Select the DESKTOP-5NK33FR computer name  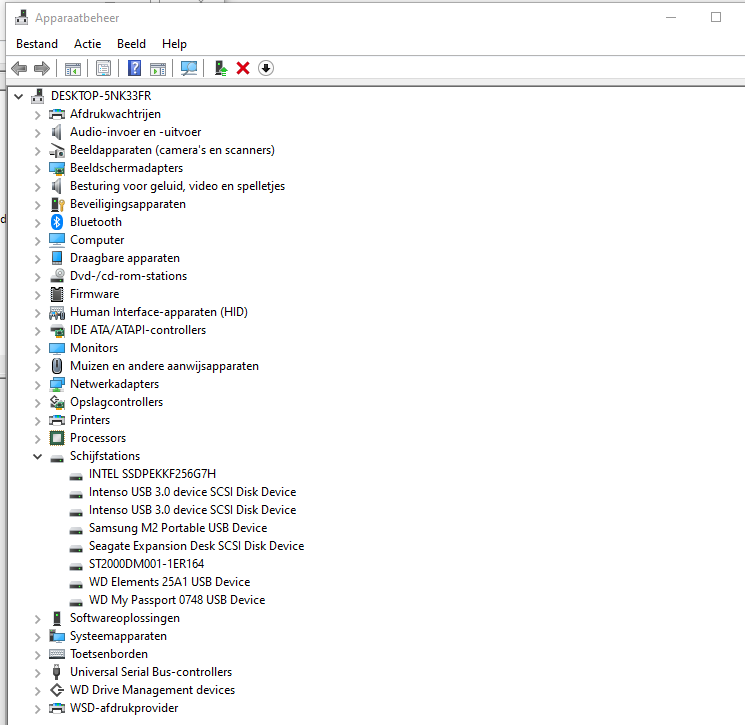[x=101, y=96]
